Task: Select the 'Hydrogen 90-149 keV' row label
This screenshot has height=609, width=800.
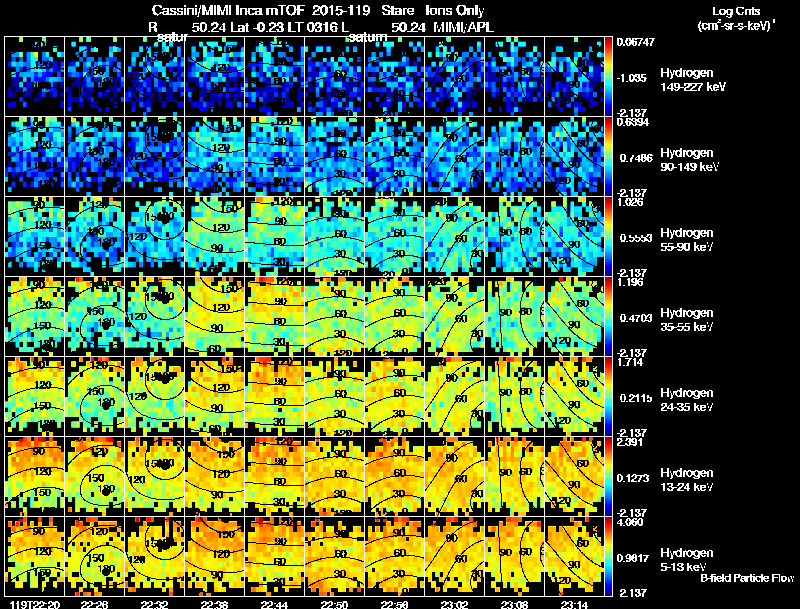Action: click(x=689, y=160)
